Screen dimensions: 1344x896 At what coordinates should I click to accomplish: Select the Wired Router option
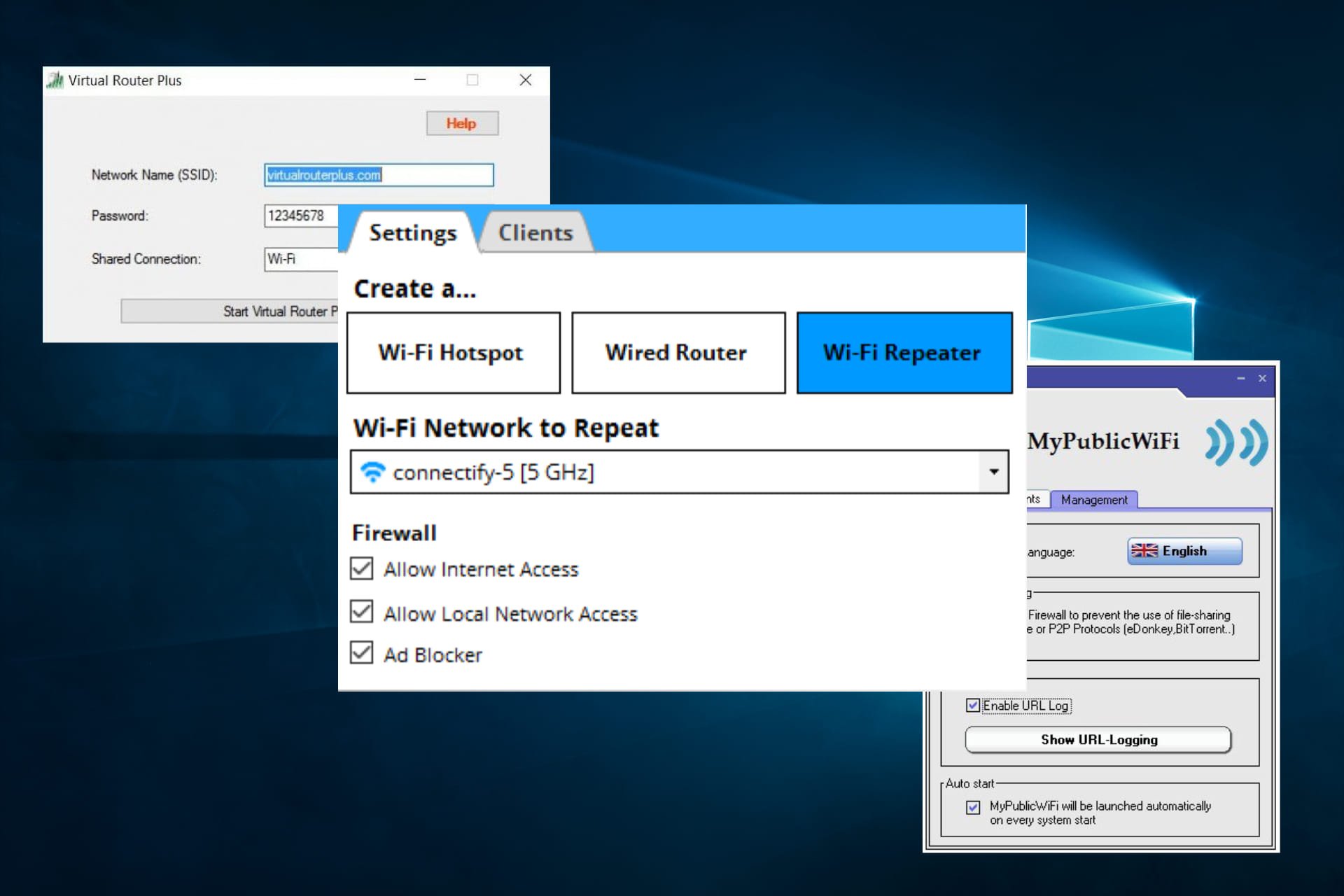tap(678, 353)
